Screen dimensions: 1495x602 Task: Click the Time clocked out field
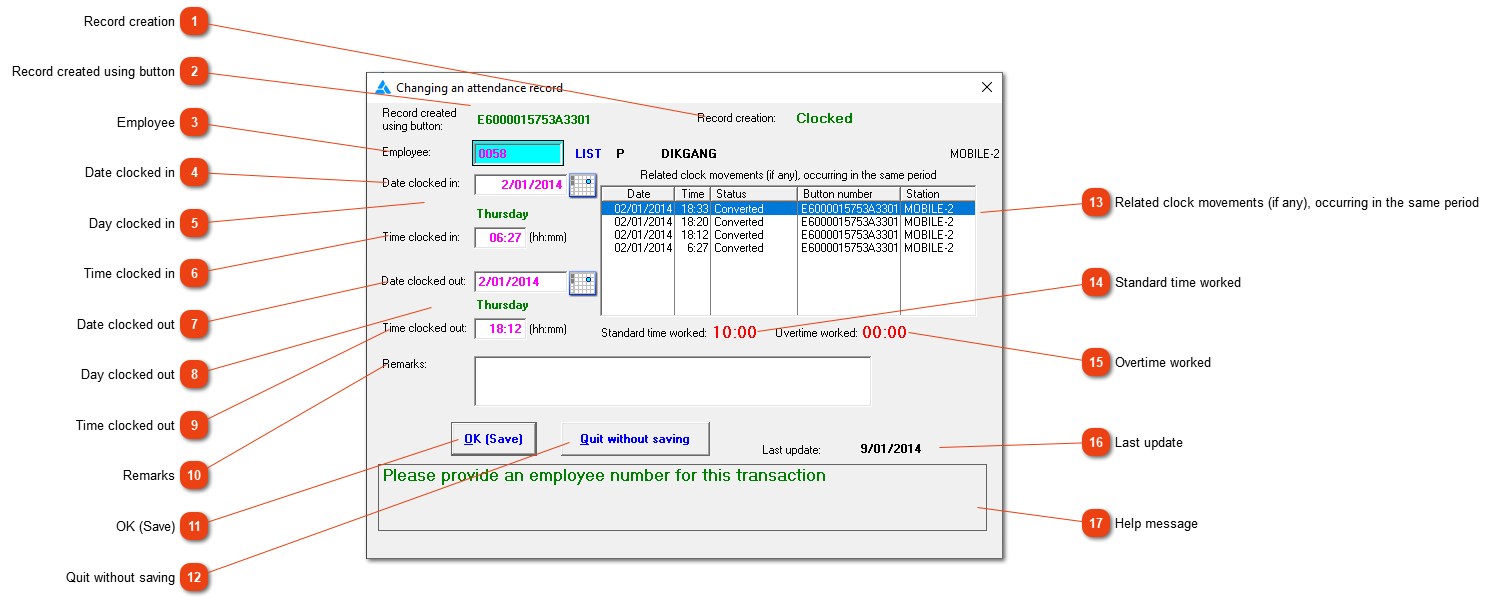tap(500, 328)
